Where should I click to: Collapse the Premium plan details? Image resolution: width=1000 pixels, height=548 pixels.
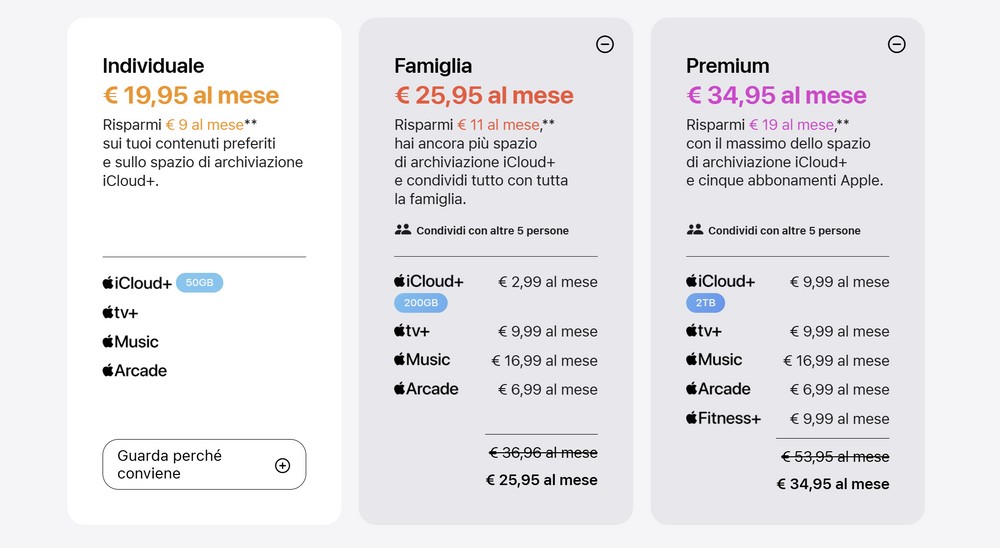pos(896,44)
